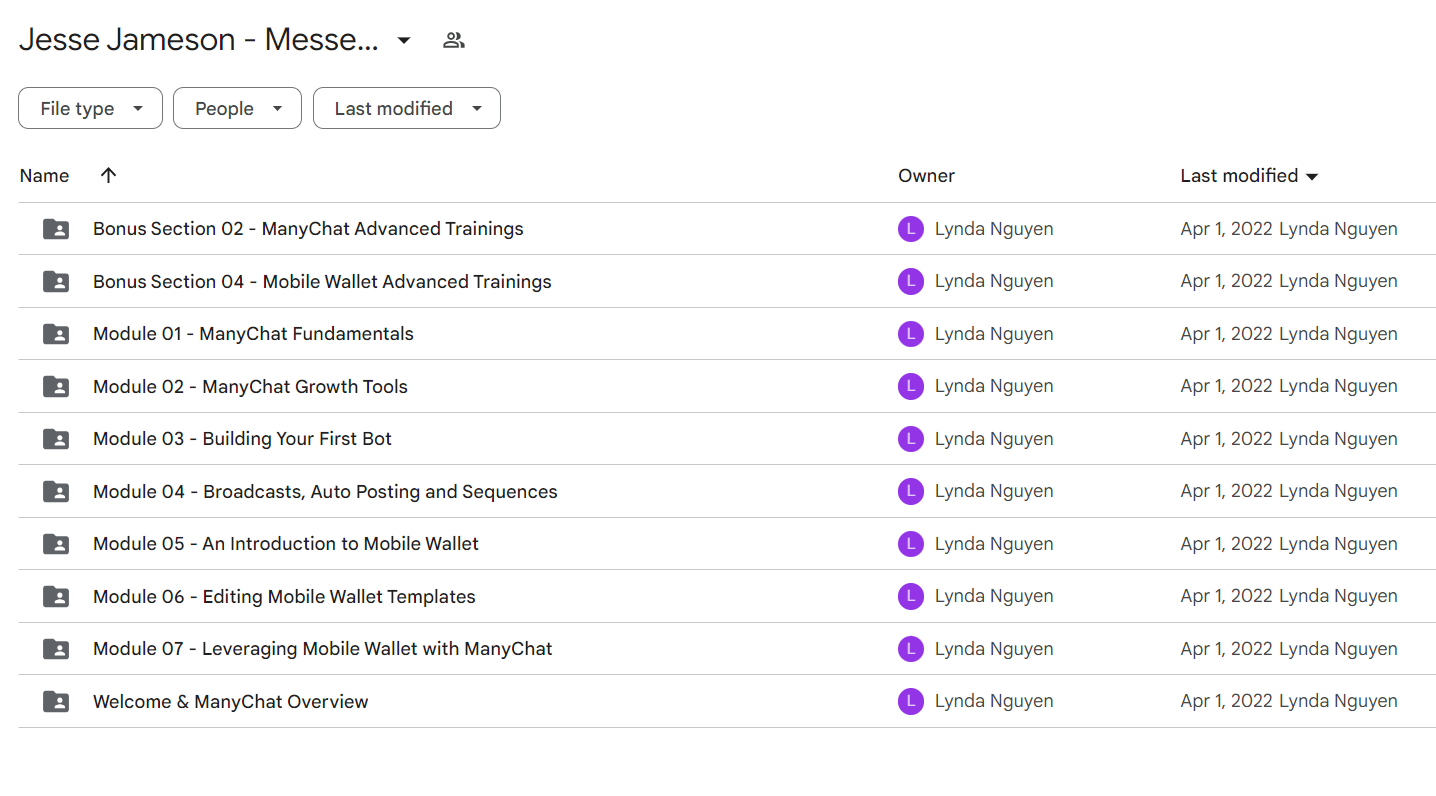Click owner avatar in Module 06 row
This screenshot has height=796, width=1436.
tap(911, 597)
